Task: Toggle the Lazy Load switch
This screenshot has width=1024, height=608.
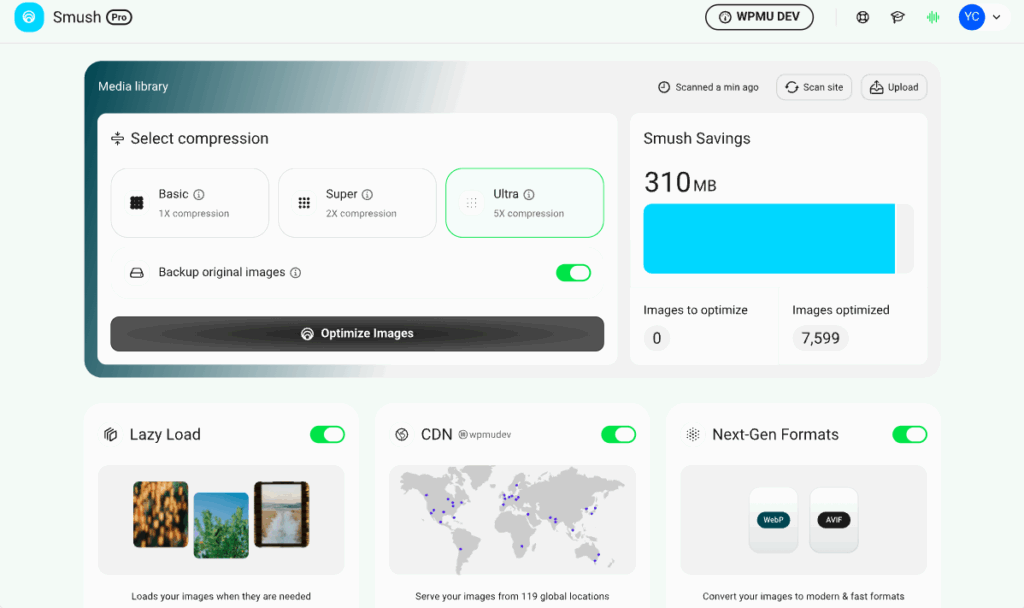Action: click(327, 434)
